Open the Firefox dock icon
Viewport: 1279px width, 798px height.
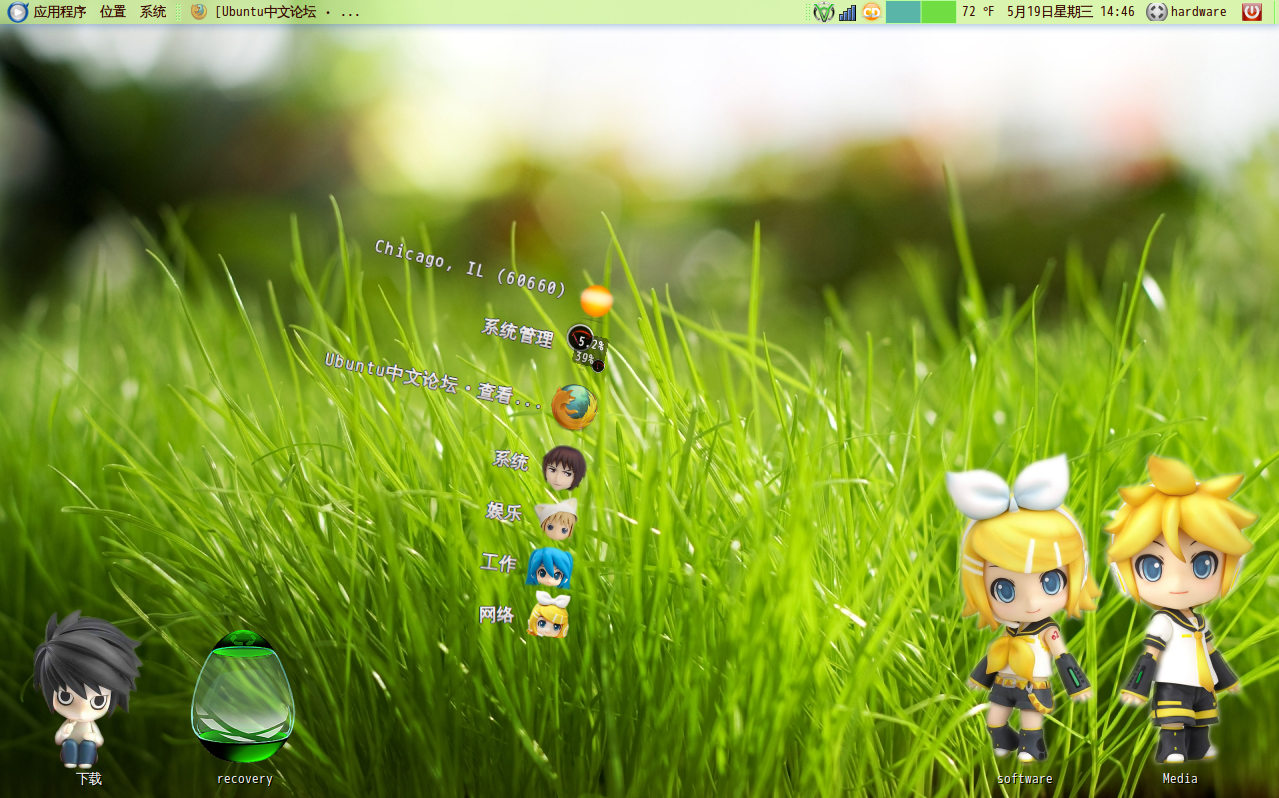tap(575, 407)
